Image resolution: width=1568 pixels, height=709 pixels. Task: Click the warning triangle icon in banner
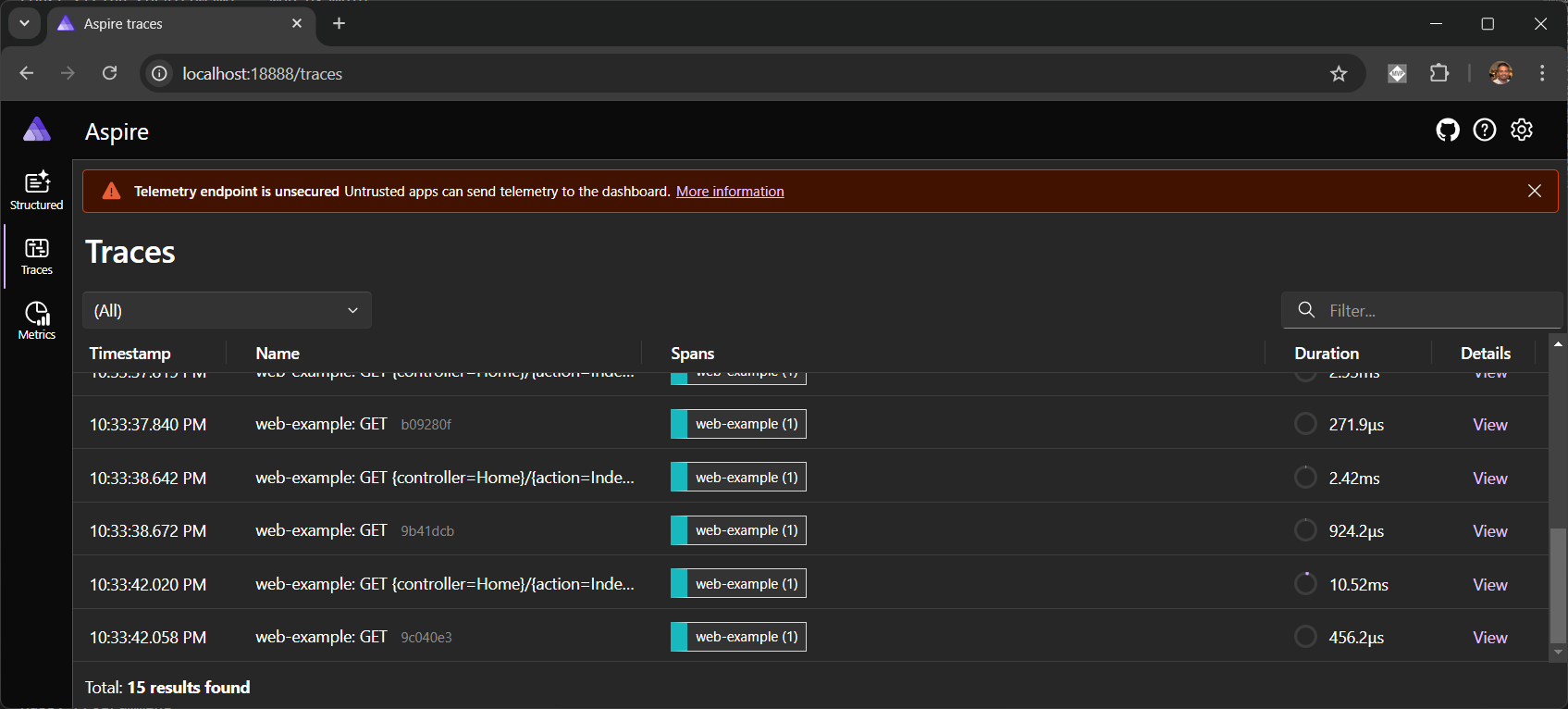[x=112, y=191]
